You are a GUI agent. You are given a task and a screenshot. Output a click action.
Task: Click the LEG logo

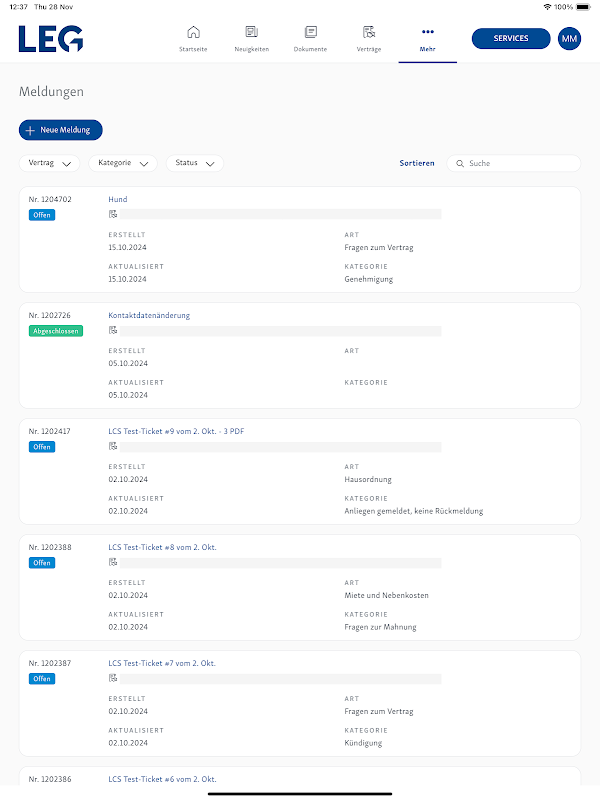coord(51,39)
